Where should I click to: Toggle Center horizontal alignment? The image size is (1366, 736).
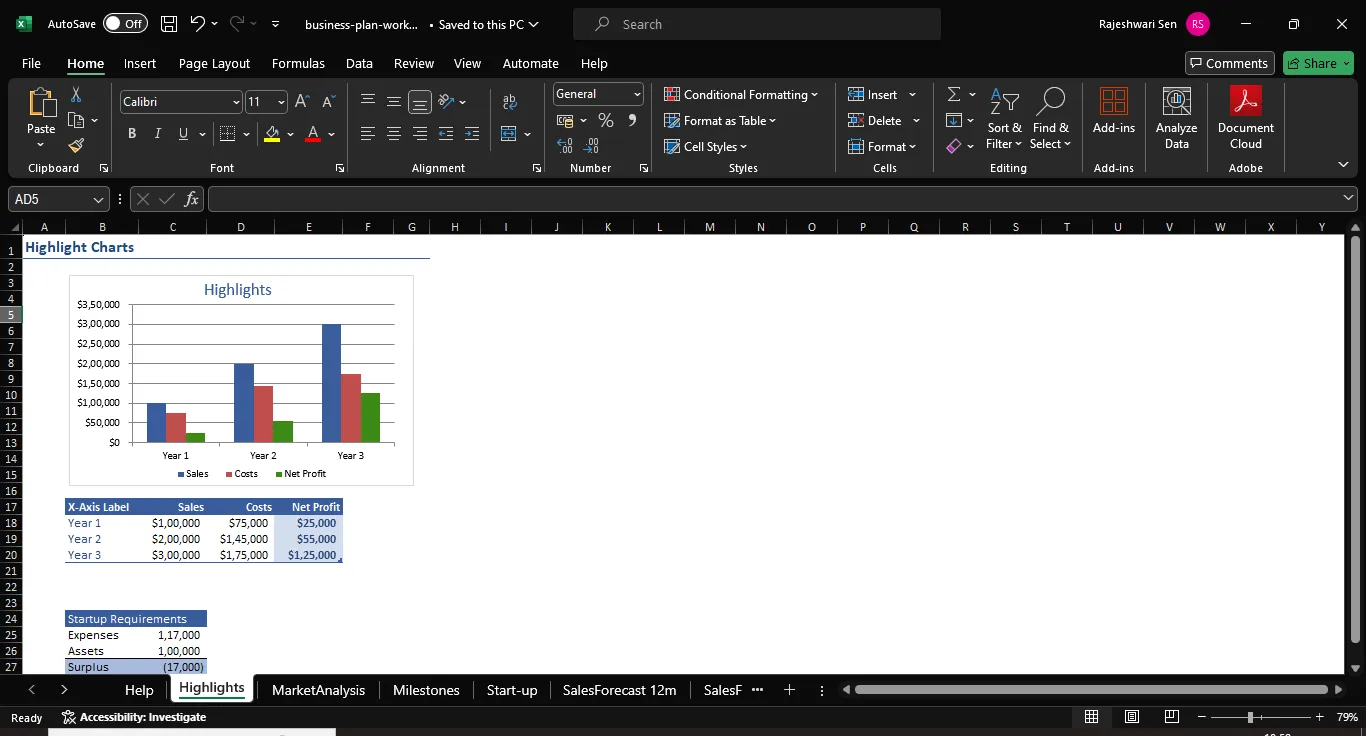(x=394, y=134)
